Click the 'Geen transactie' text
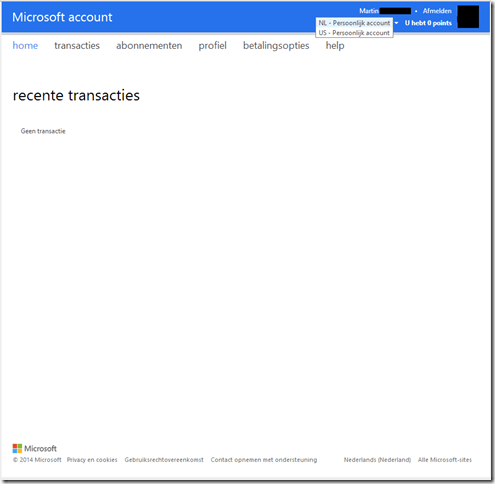This screenshot has height=484, width=495. [43, 131]
